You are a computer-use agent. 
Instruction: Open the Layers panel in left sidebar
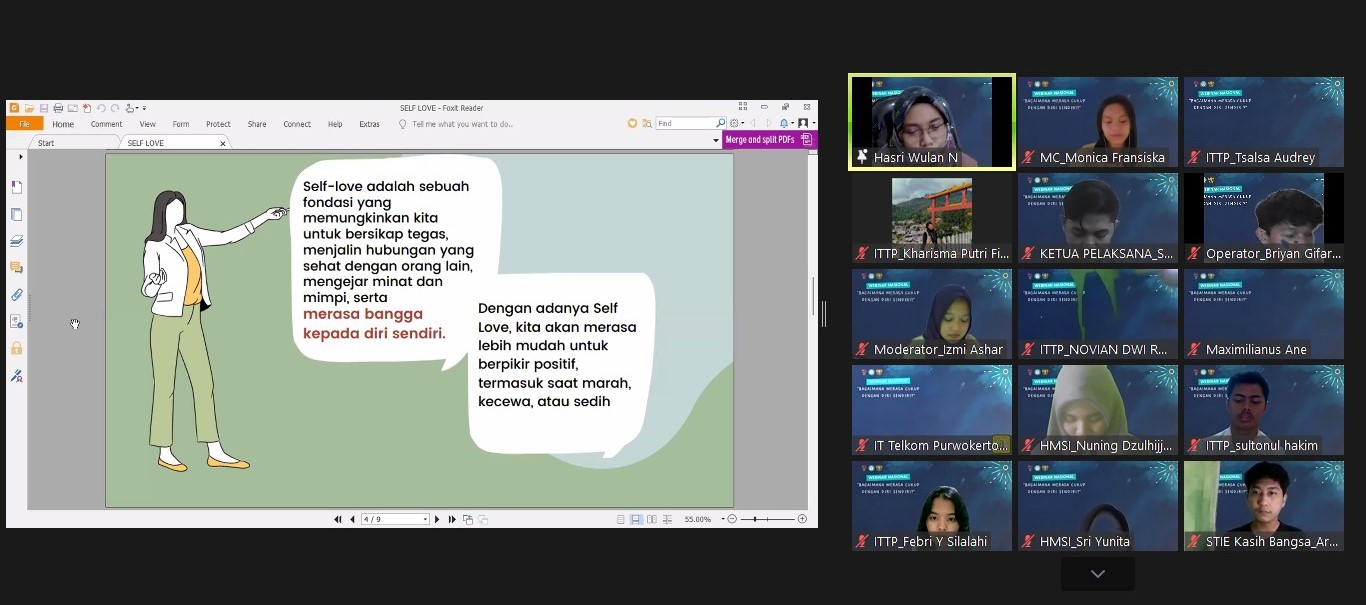pyautogui.click(x=16, y=241)
